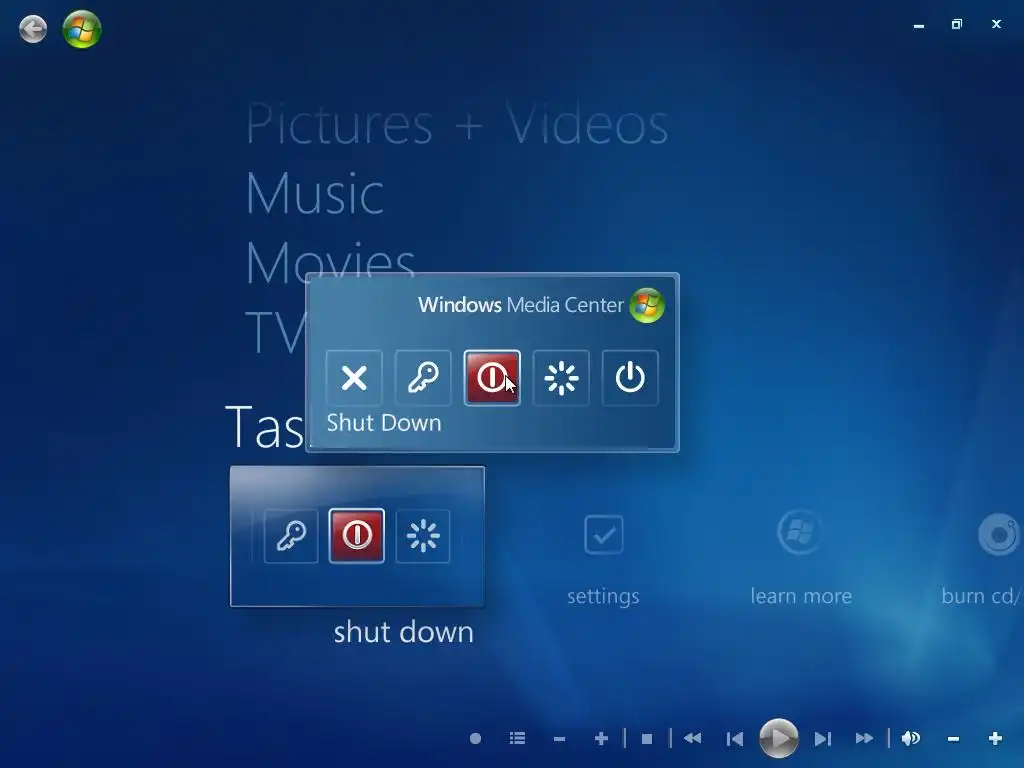The image size is (1024, 768).
Task: Click the power Sleep icon in dialog
Action: coord(630,378)
